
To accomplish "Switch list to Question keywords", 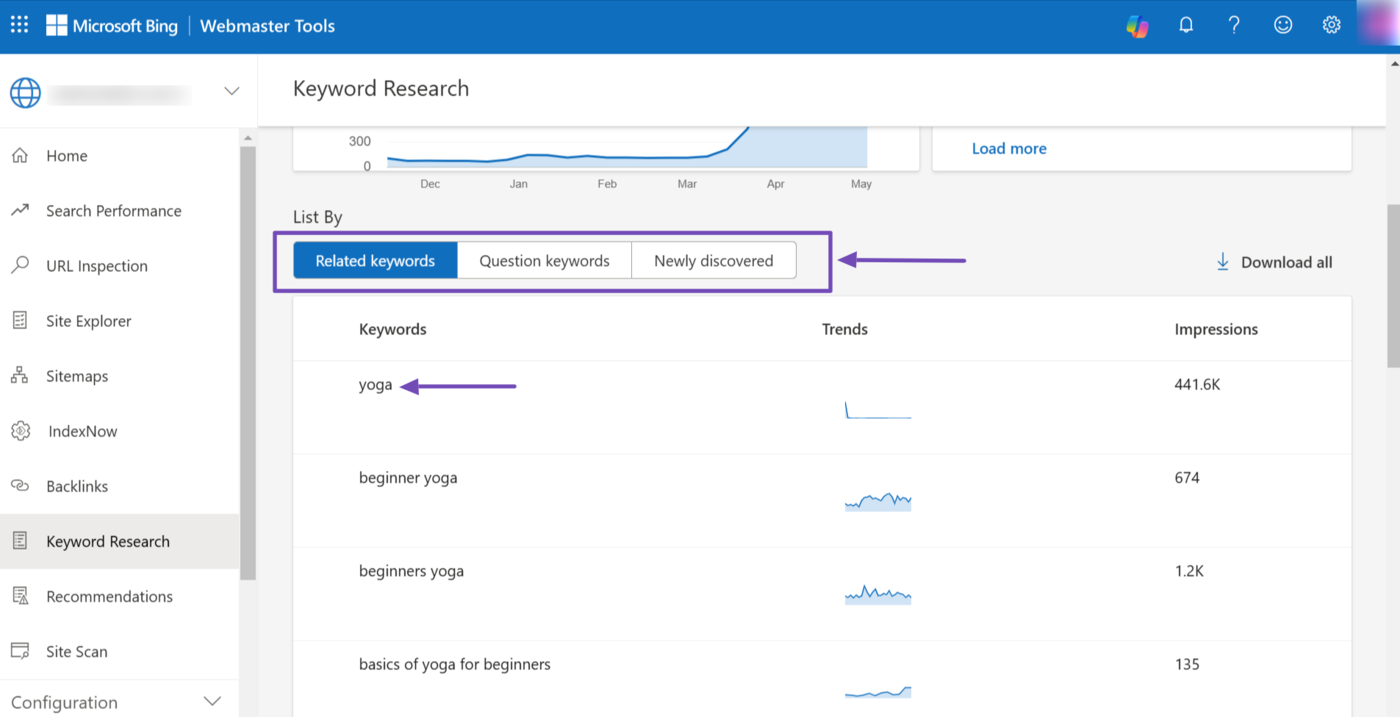I will 544,261.
